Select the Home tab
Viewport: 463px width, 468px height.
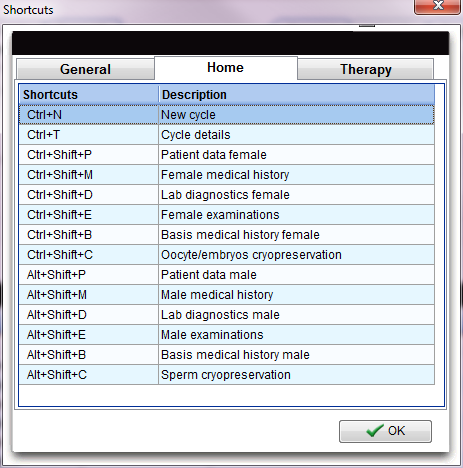point(226,68)
